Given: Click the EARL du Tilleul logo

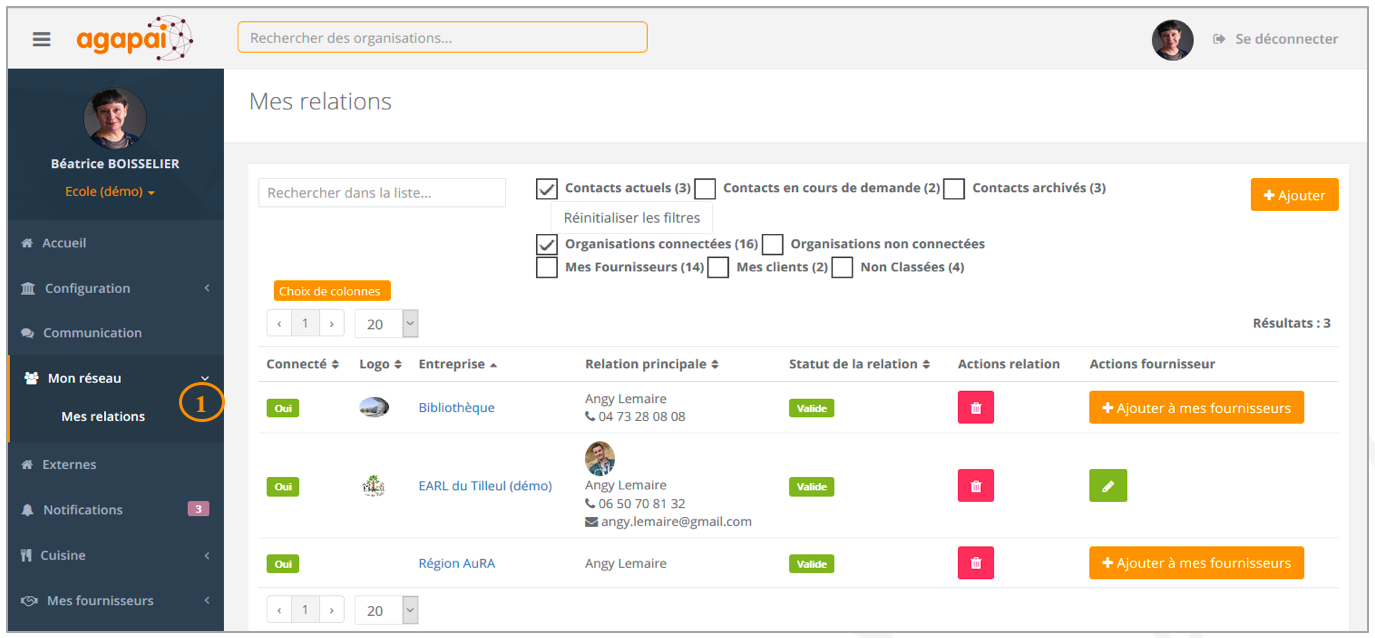Looking at the screenshot, I should pos(374,486).
